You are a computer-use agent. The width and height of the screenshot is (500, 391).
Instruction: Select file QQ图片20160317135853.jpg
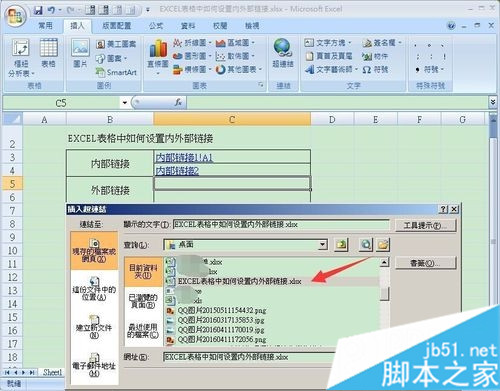(221, 320)
